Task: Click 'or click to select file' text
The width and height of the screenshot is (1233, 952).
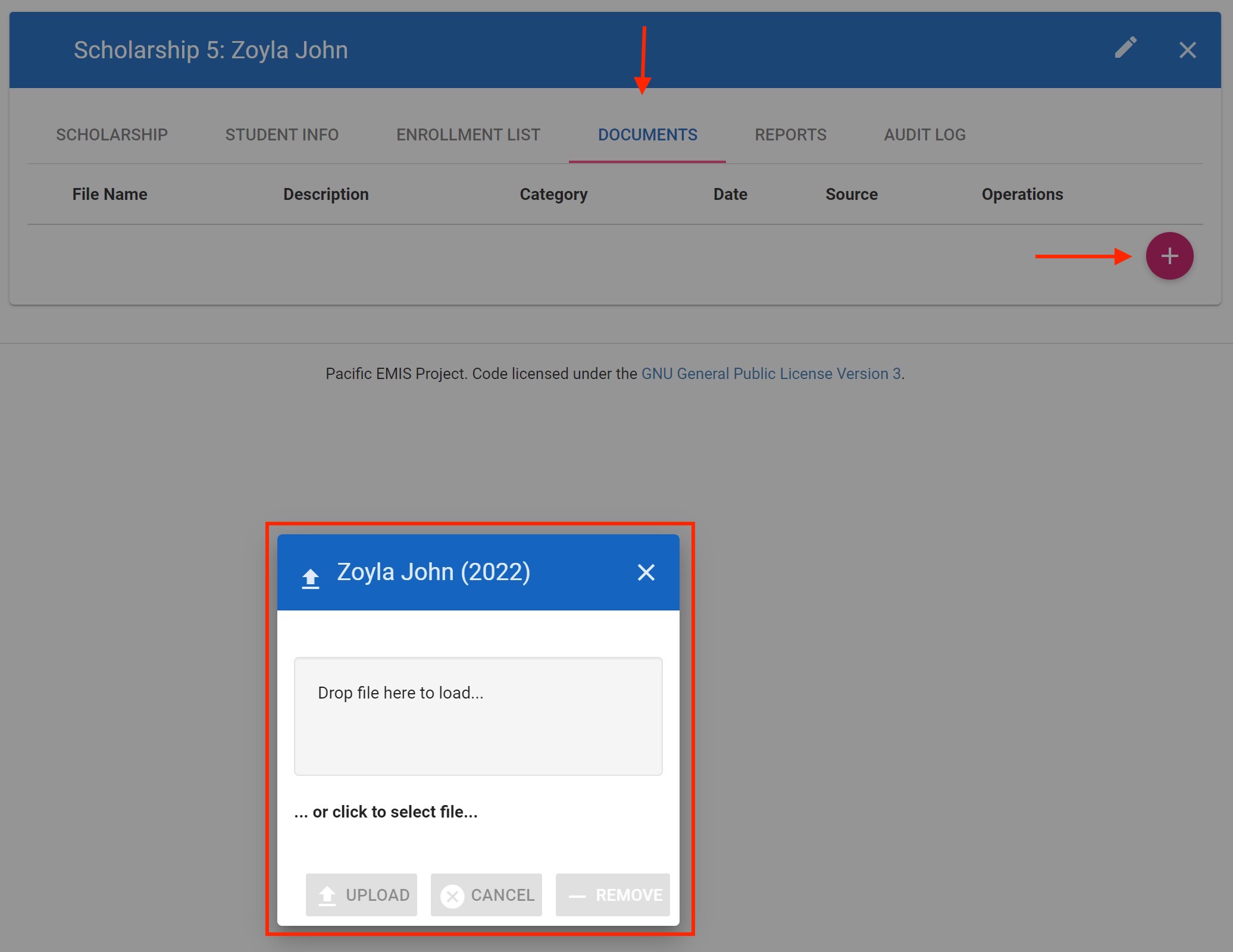Action: pos(386,812)
